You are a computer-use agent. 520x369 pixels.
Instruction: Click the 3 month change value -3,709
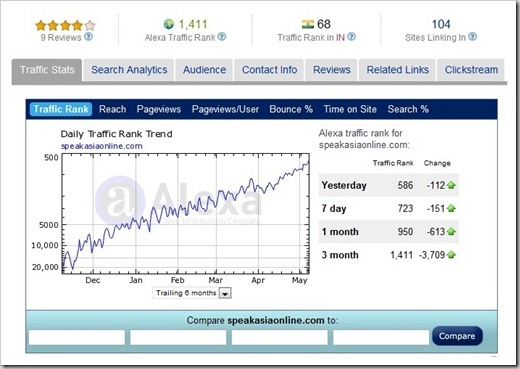click(432, 255)
